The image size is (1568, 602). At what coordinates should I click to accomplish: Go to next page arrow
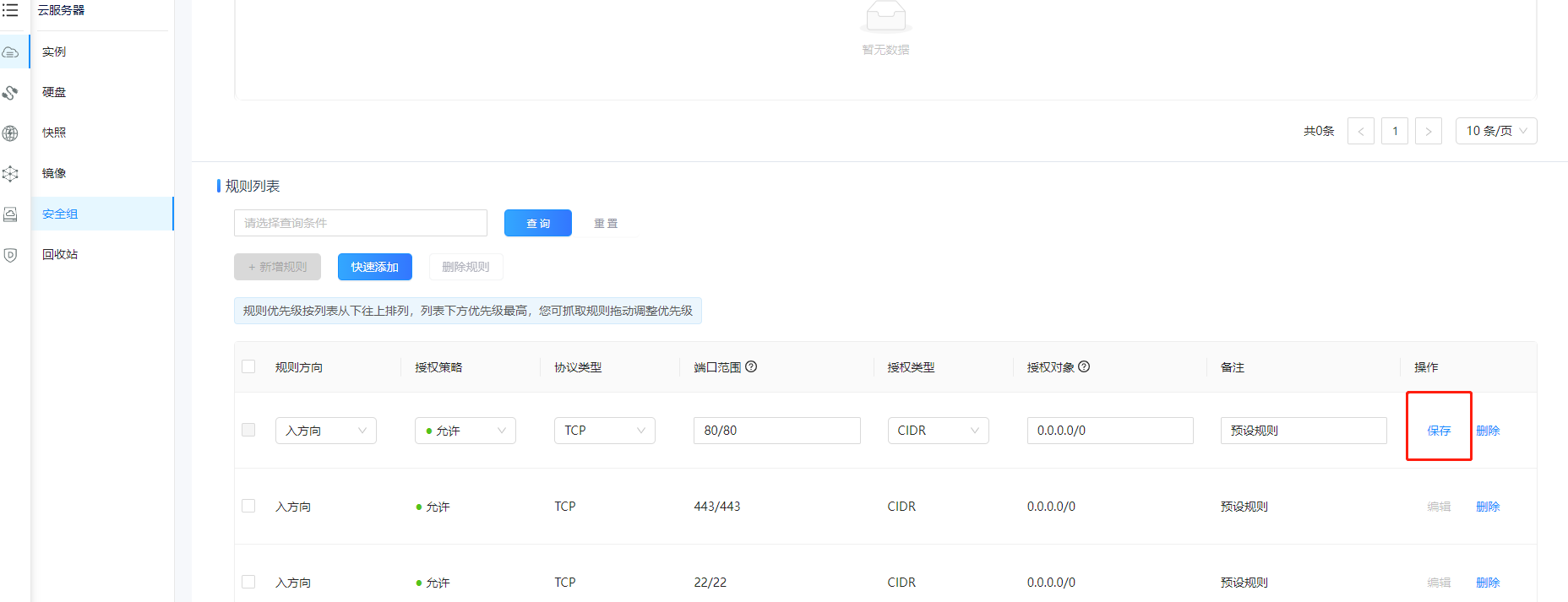(x=1429, y=131)
